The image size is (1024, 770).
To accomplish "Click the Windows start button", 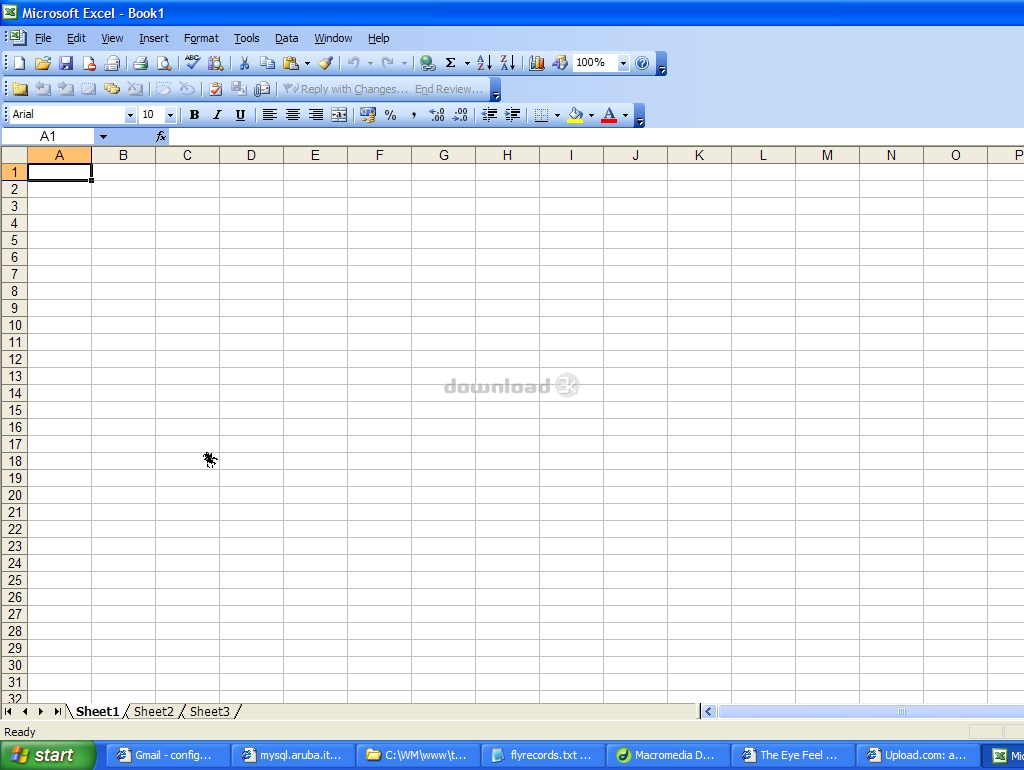I will (48, 755).
